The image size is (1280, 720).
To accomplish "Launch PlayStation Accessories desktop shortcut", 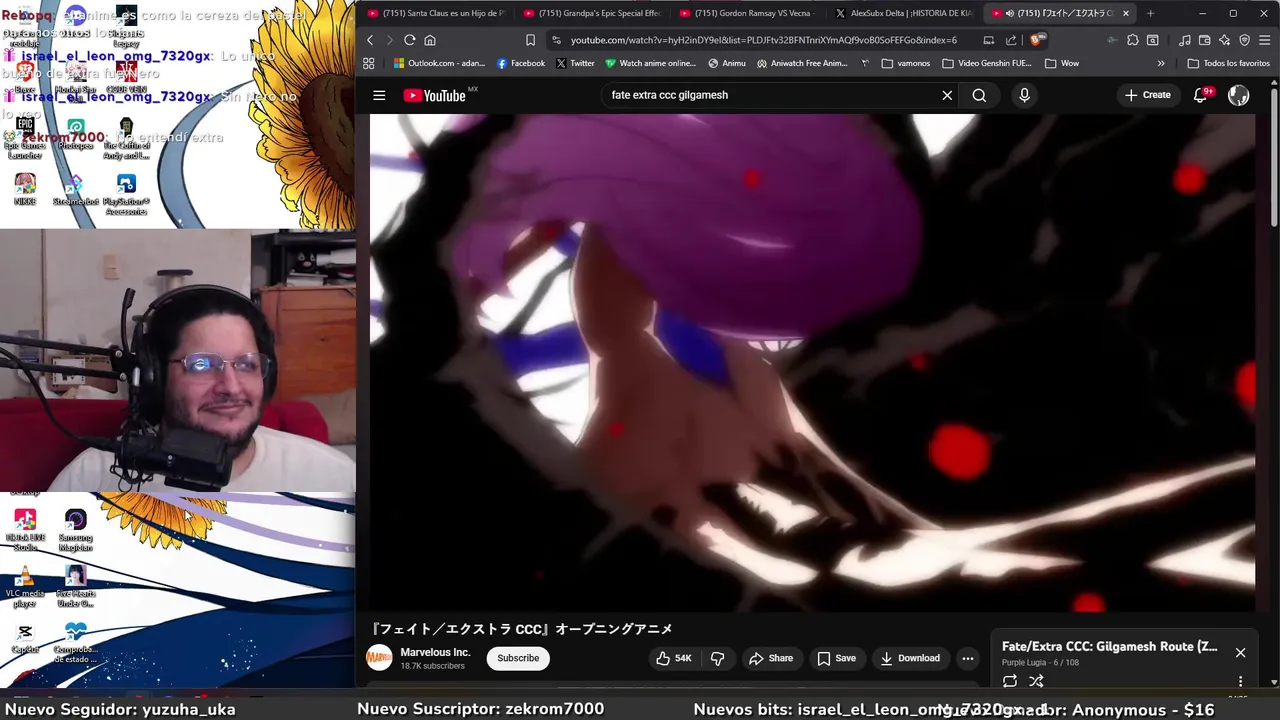I will click(x=126, y=193).
